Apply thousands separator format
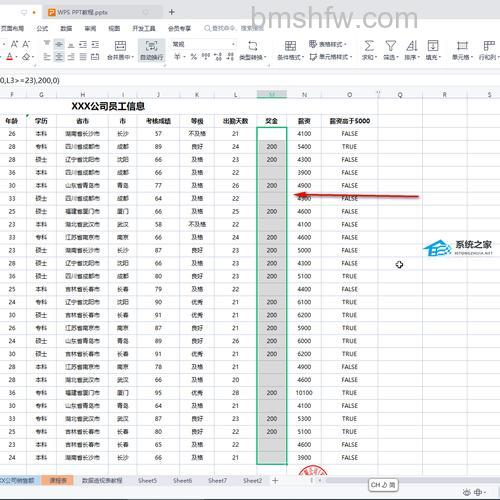 [x=206, y=57]
